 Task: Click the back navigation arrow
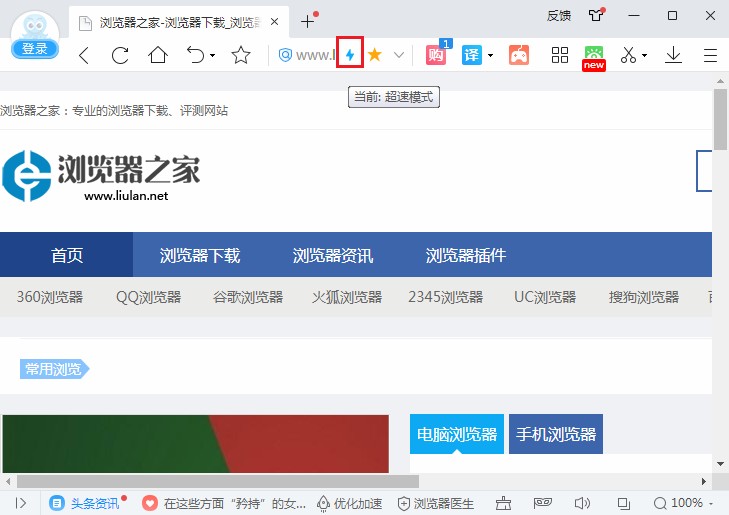click(x=84, y=55)
